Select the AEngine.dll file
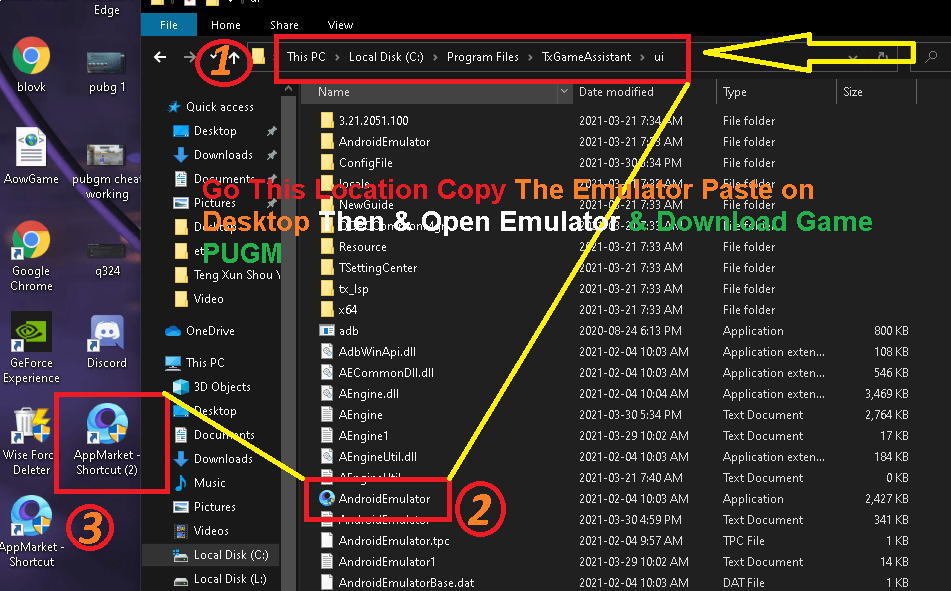This screenshot has height=591, width=951. [368, 394]
